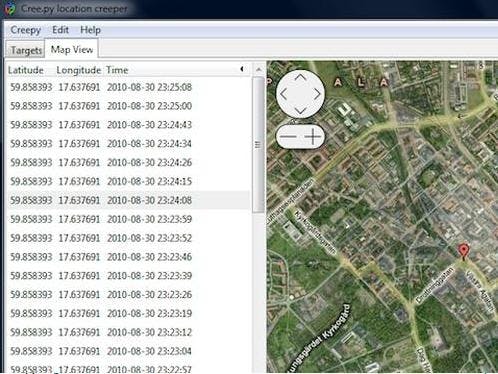Image resolution: width=498 pixels, height=374 pixels.
Task: Select the 23:25:08 location entry
Action: click(x=128, y=87)
